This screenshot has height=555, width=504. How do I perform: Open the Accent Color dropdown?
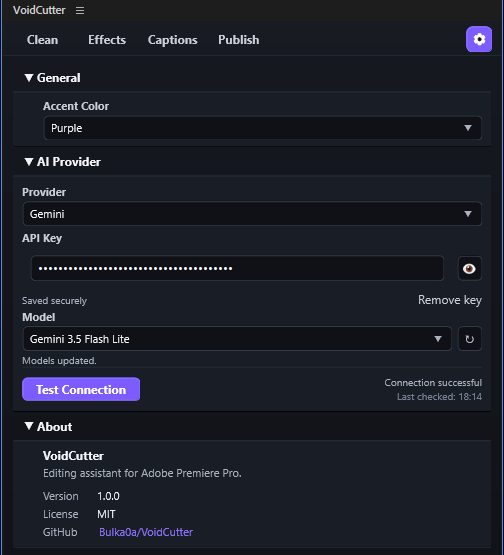263,128
